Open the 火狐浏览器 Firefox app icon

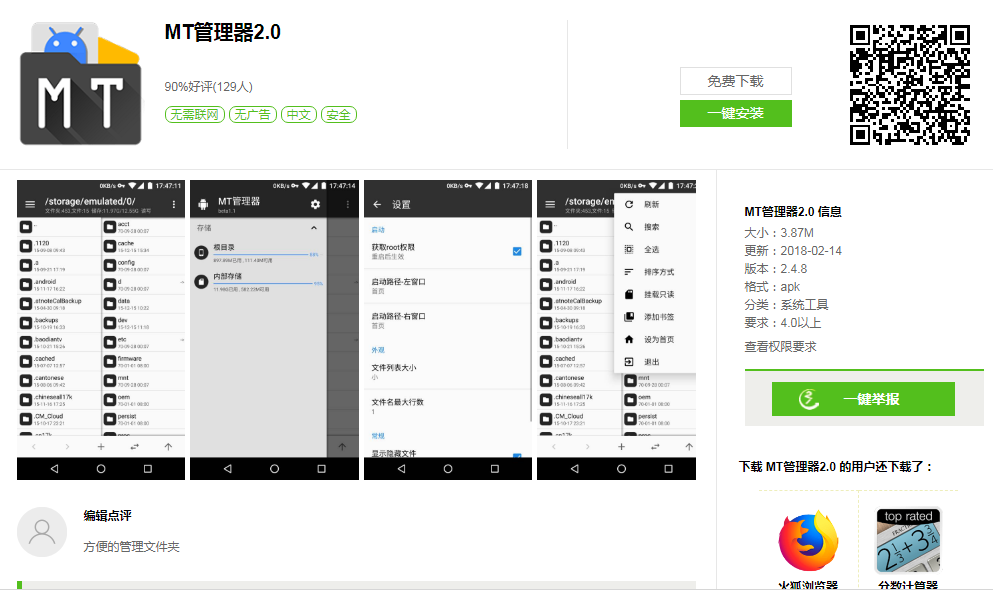click(x=808, y=541)
